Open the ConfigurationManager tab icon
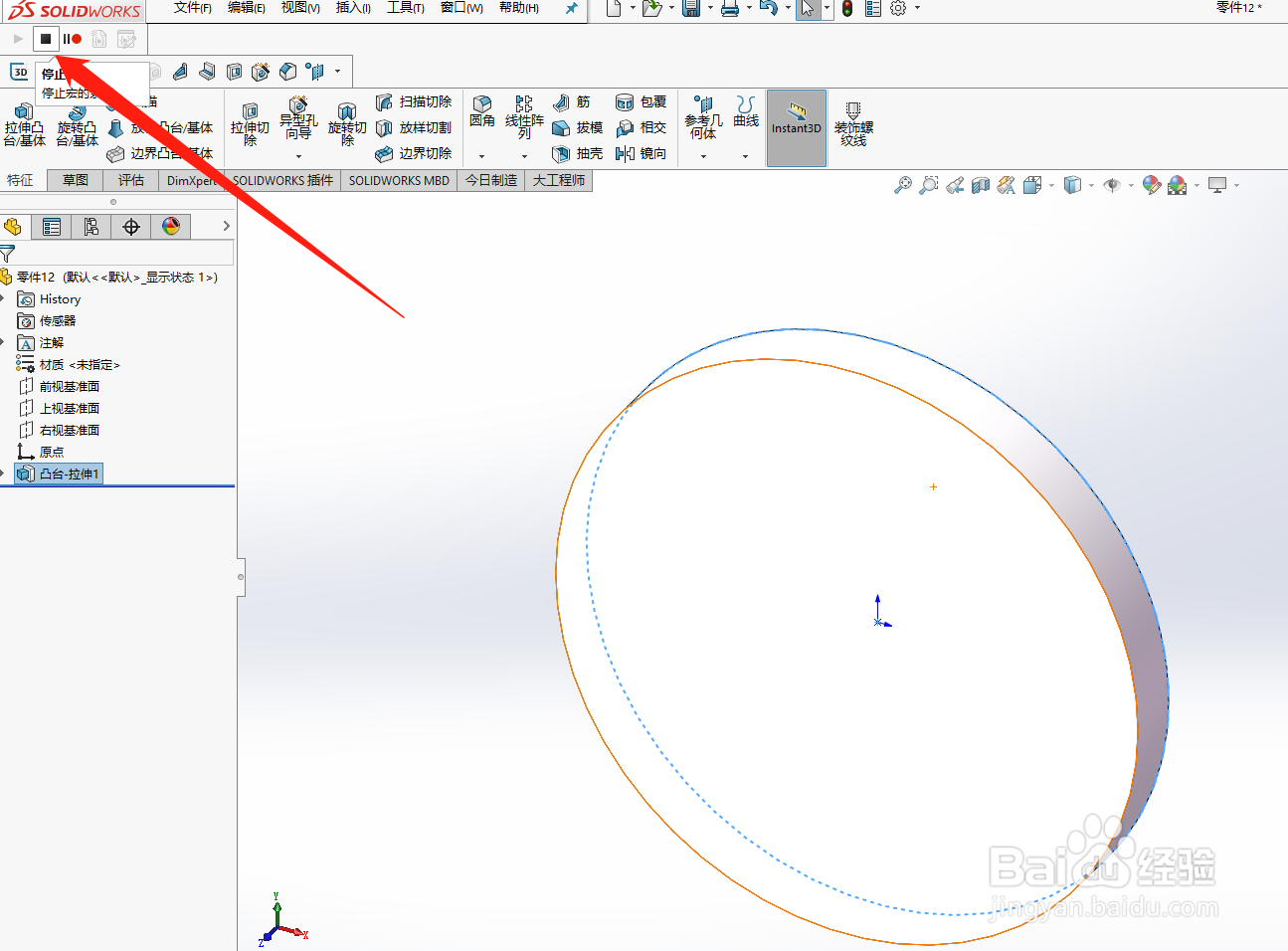This screenshot has width=1288, height=951. [92, 227]
